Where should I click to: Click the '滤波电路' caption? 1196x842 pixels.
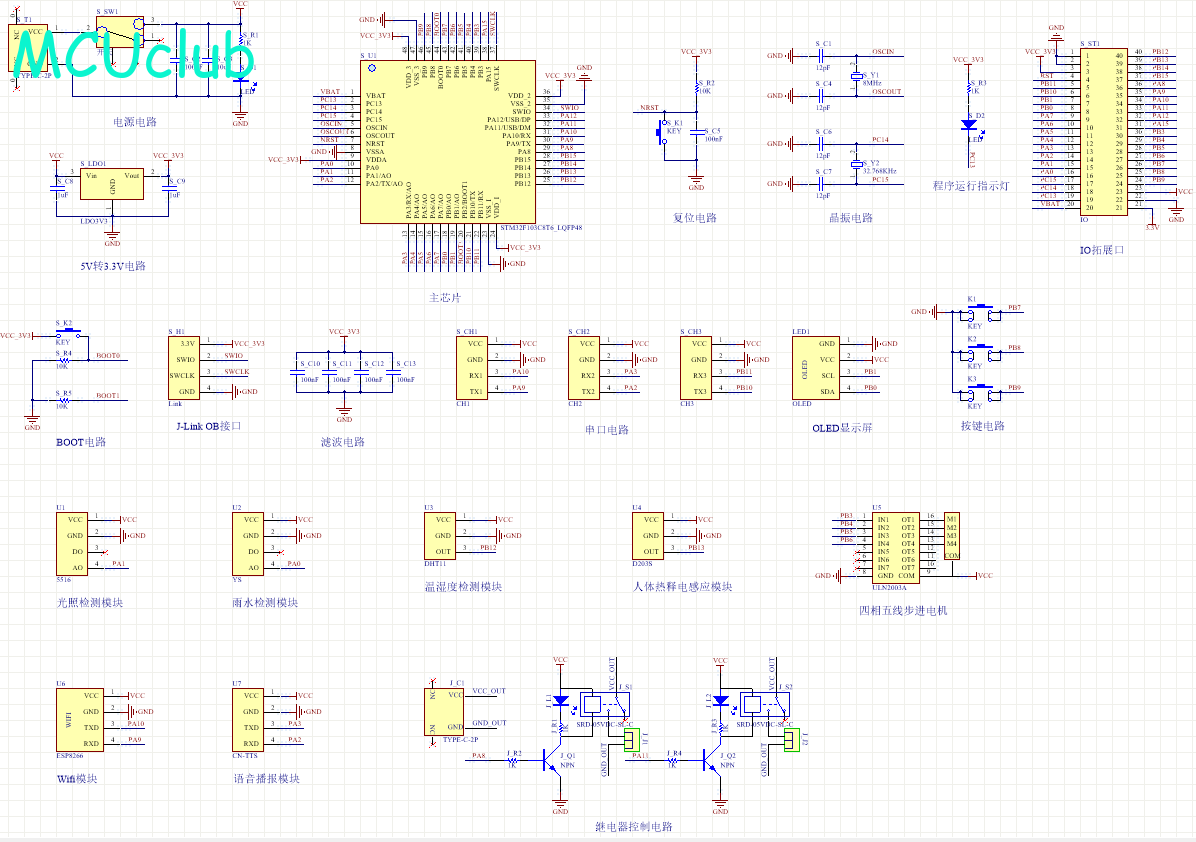(x=342, y=442)
